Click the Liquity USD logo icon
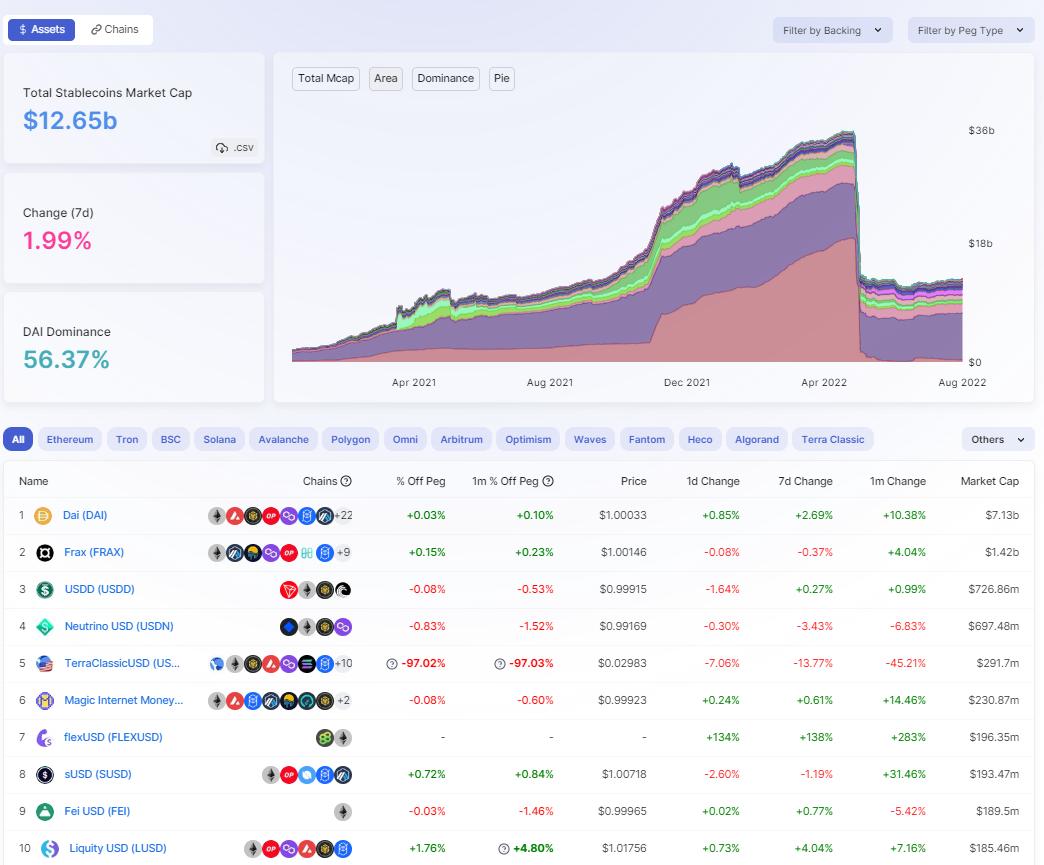This screenshot has height=865, width=1044. 49,849
